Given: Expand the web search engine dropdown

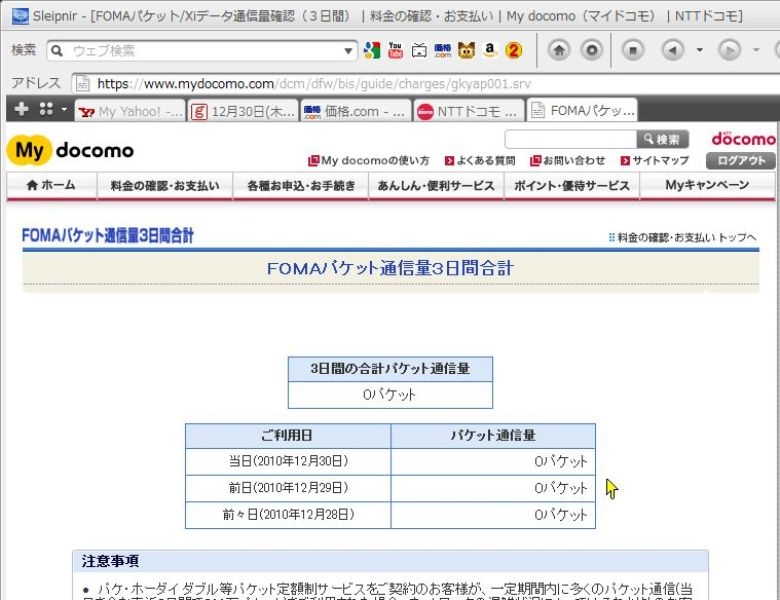Looking at the screenshot, I should point(348,51).
